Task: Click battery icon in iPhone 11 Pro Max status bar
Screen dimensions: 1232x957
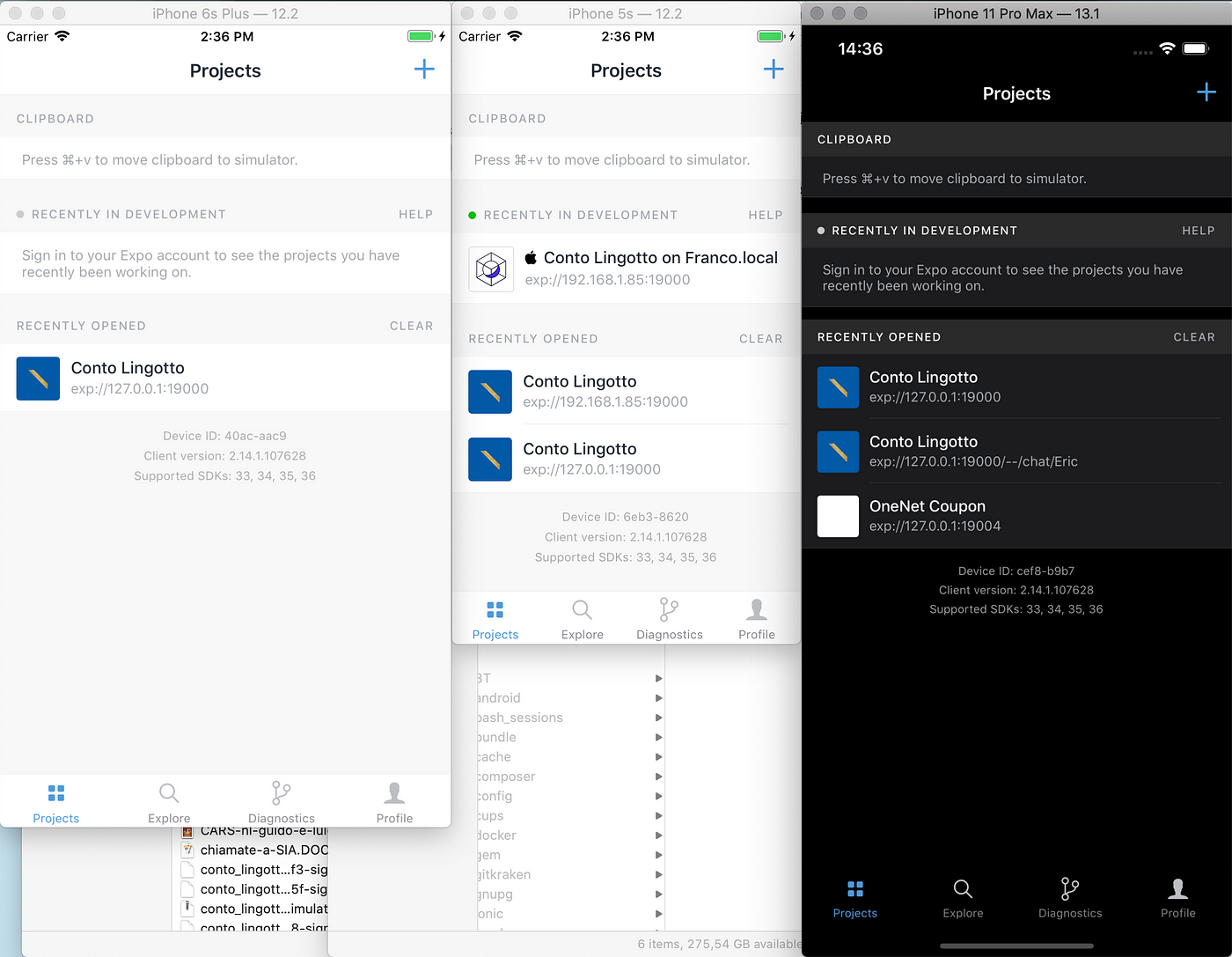Action: tap(1196, 48)
